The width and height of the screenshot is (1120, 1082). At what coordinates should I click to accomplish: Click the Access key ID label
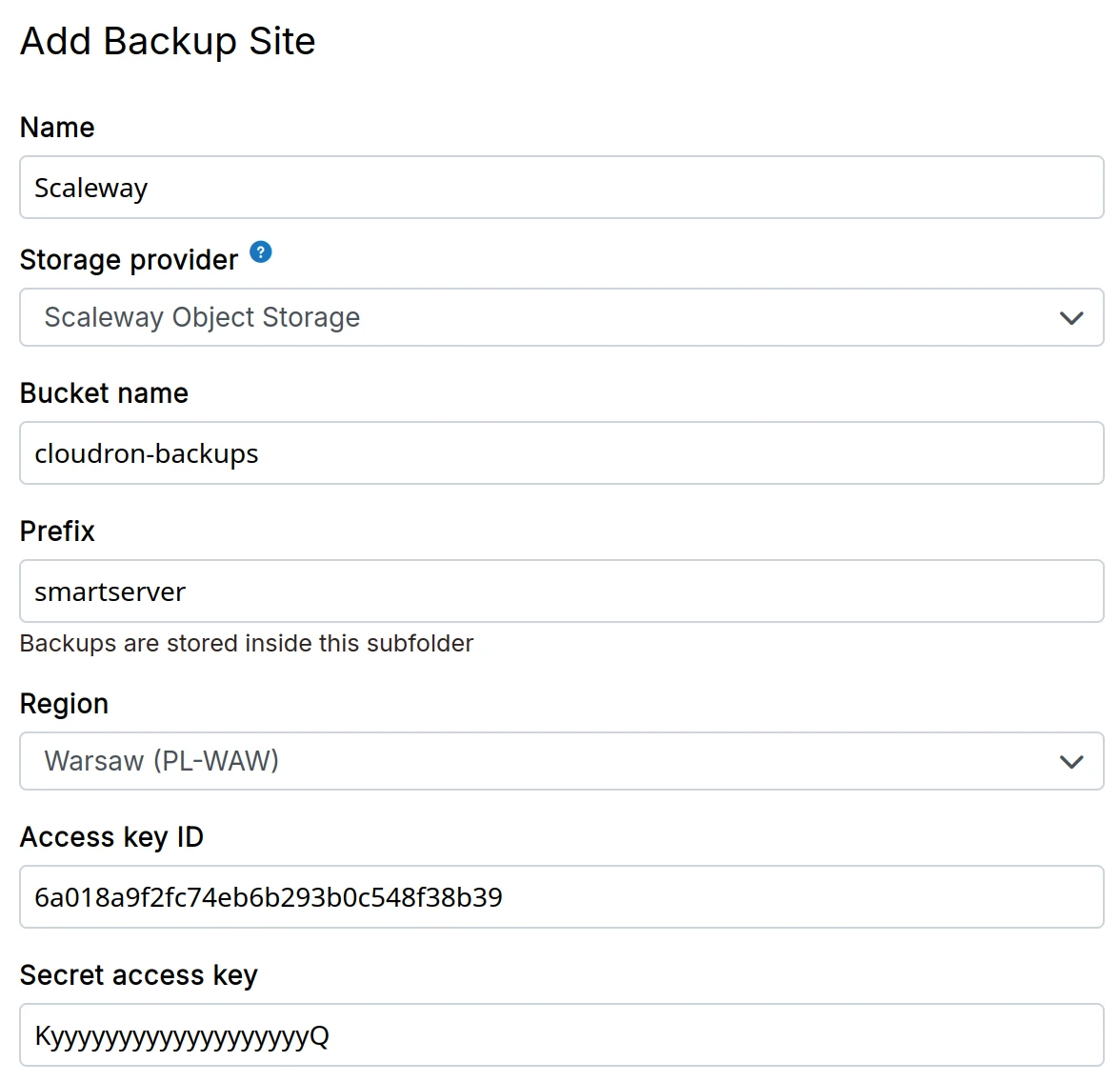click(111, 837)
